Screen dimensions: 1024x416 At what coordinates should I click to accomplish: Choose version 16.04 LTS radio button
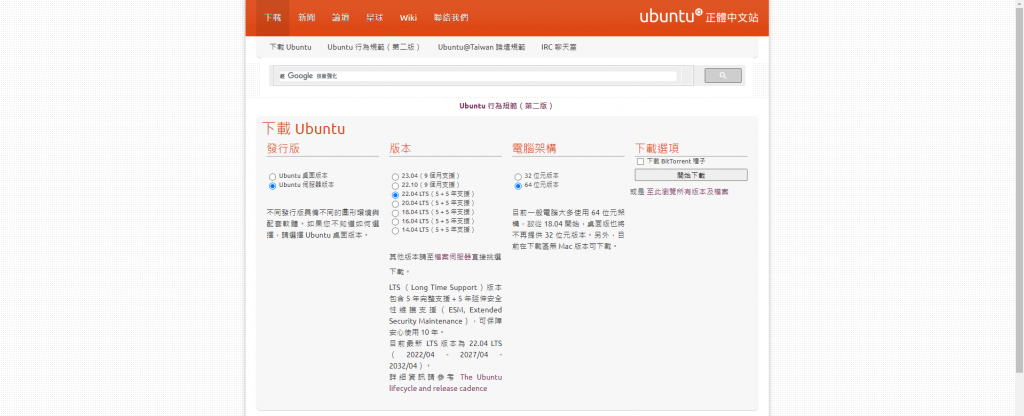[x=395, y=221]
